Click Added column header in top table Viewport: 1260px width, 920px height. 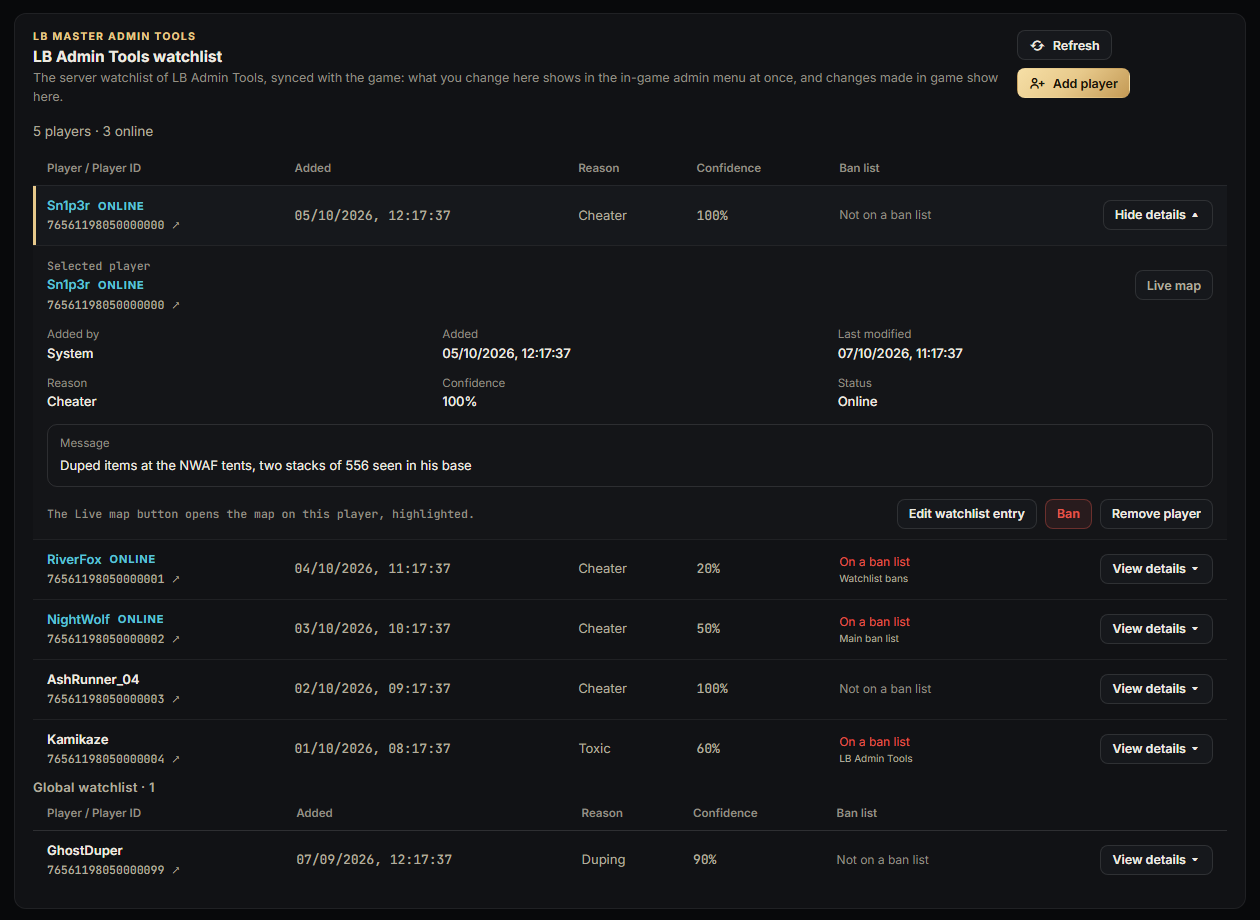click(x=313, y=168)
